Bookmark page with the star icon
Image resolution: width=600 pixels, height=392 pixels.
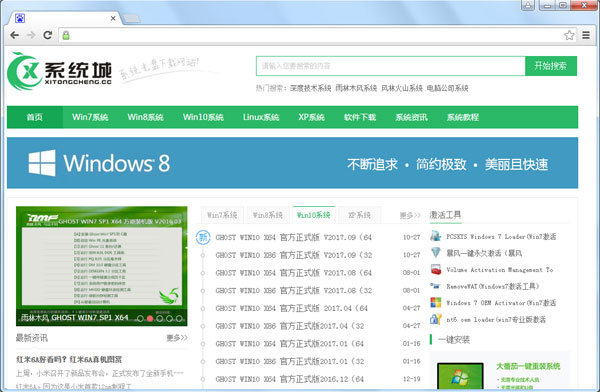569,35
